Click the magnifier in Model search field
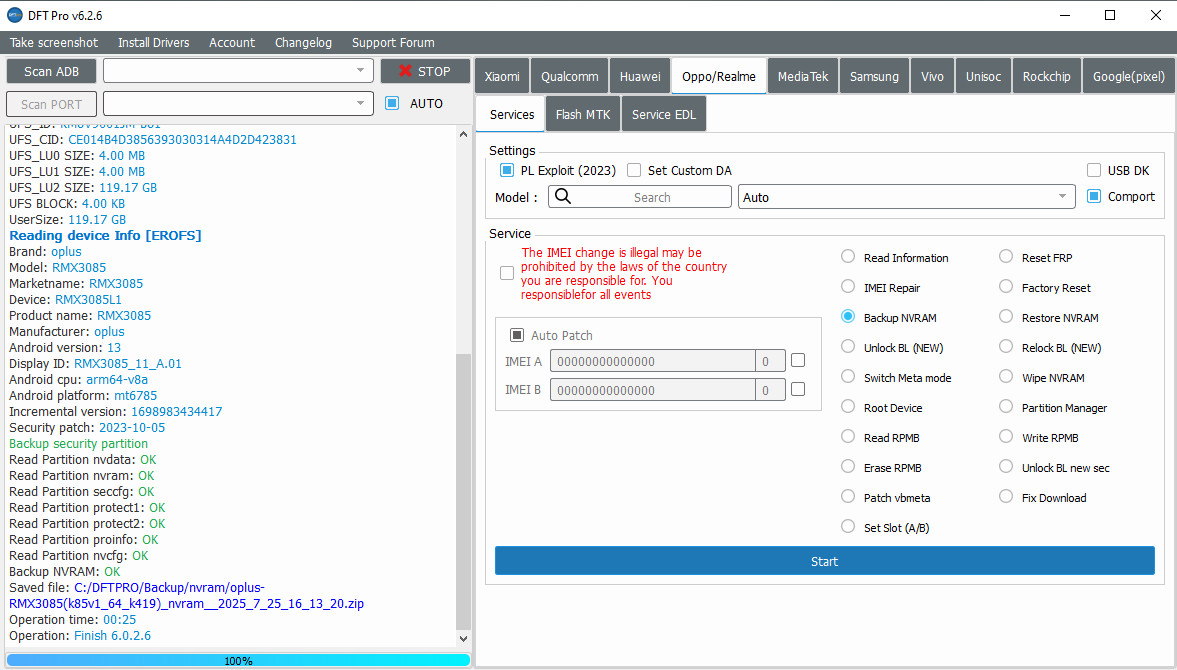The width and height of the screenshot is (1177, 670). click(x=562, y=197)
